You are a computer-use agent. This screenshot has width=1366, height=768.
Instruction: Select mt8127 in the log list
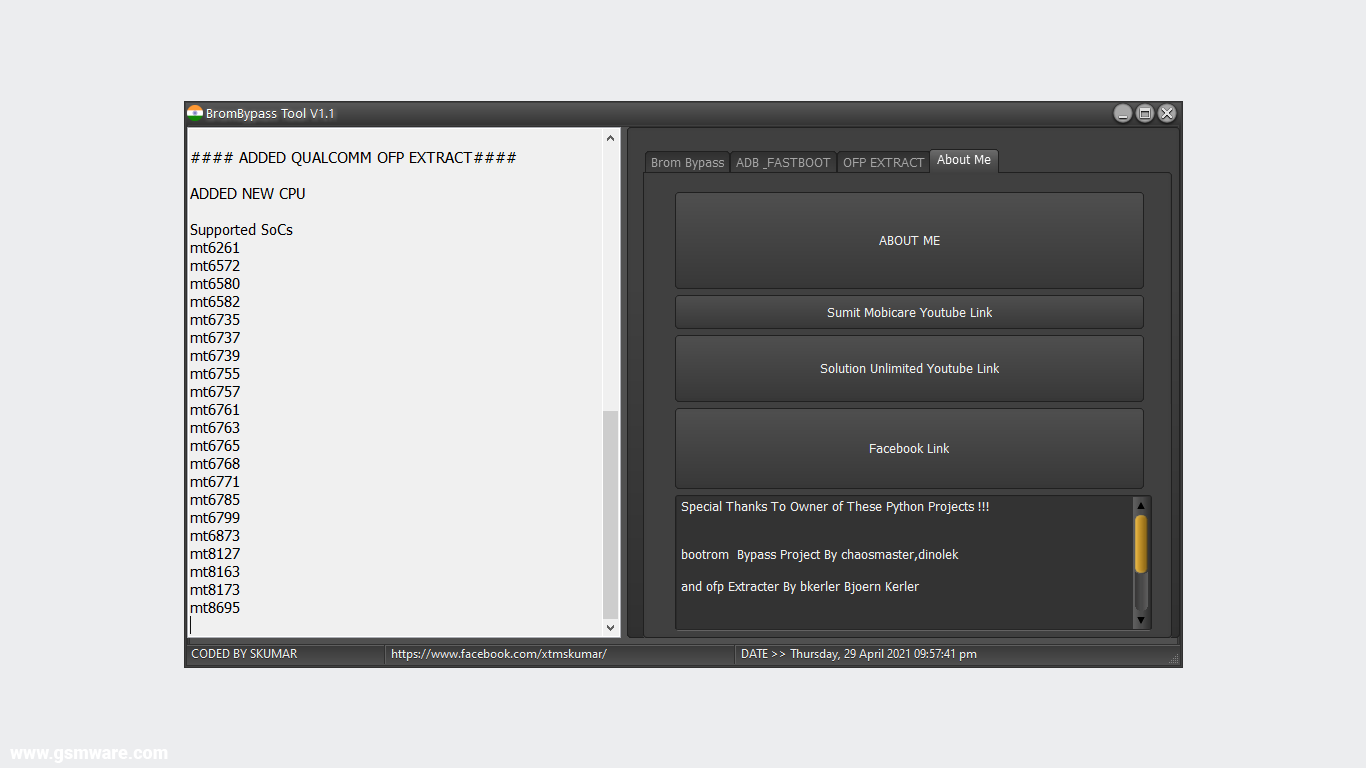tap(215, 554)
